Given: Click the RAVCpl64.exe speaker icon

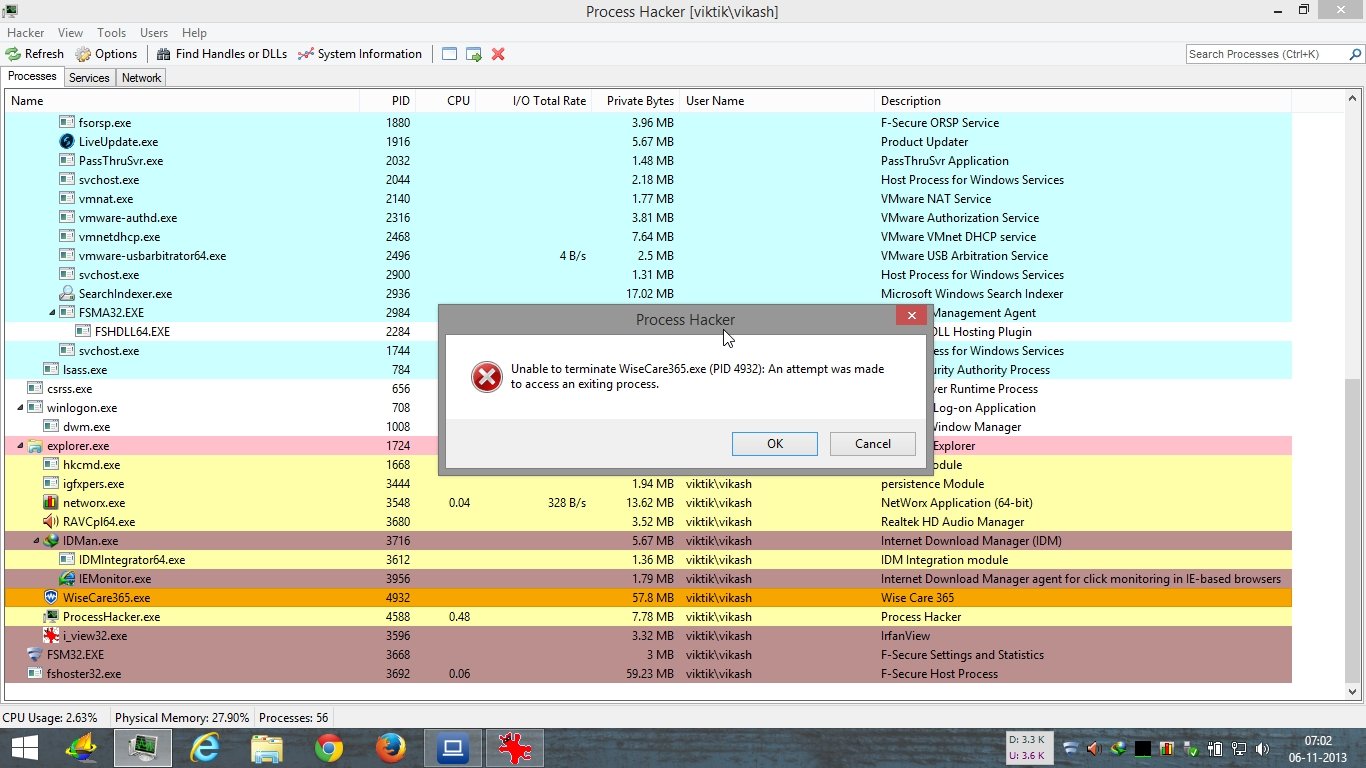Looking at the screenshot, I should [51, 522].
